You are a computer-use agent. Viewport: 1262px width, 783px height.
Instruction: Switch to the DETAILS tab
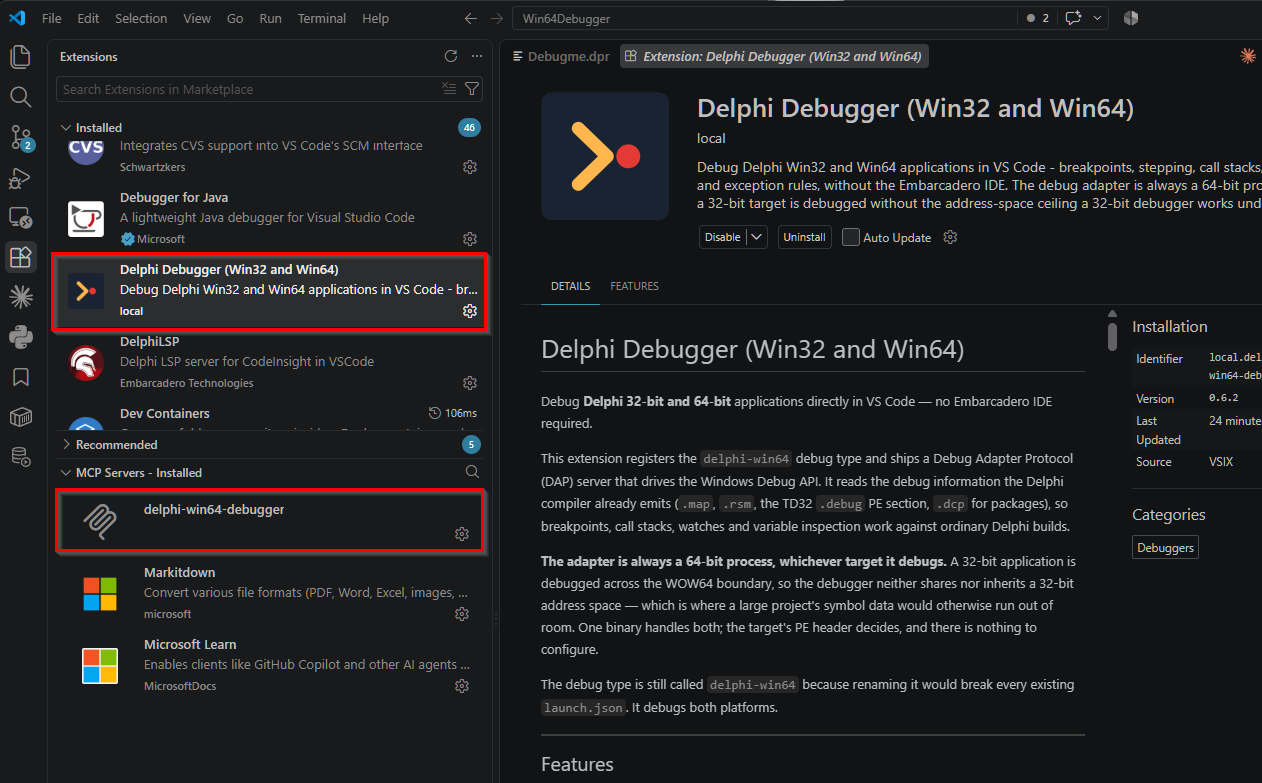[570, 286]
